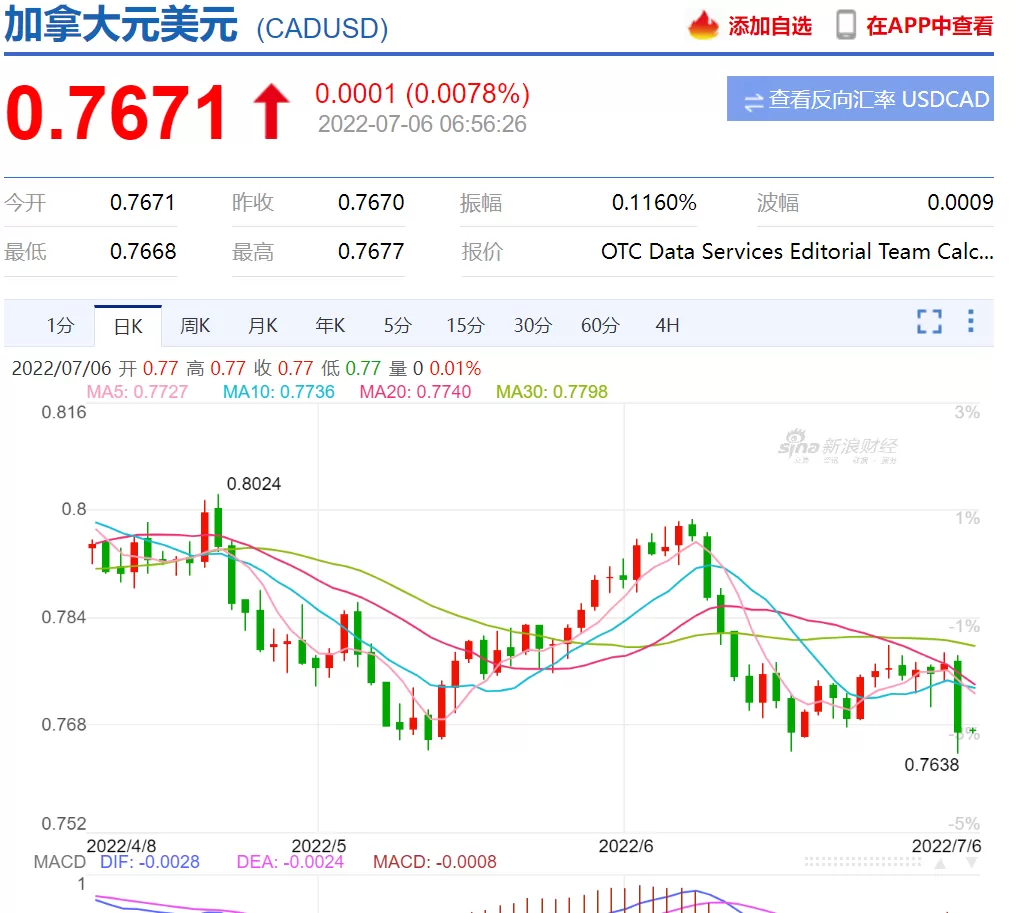Select the 周K weekly chart tab

click(195, 325)
